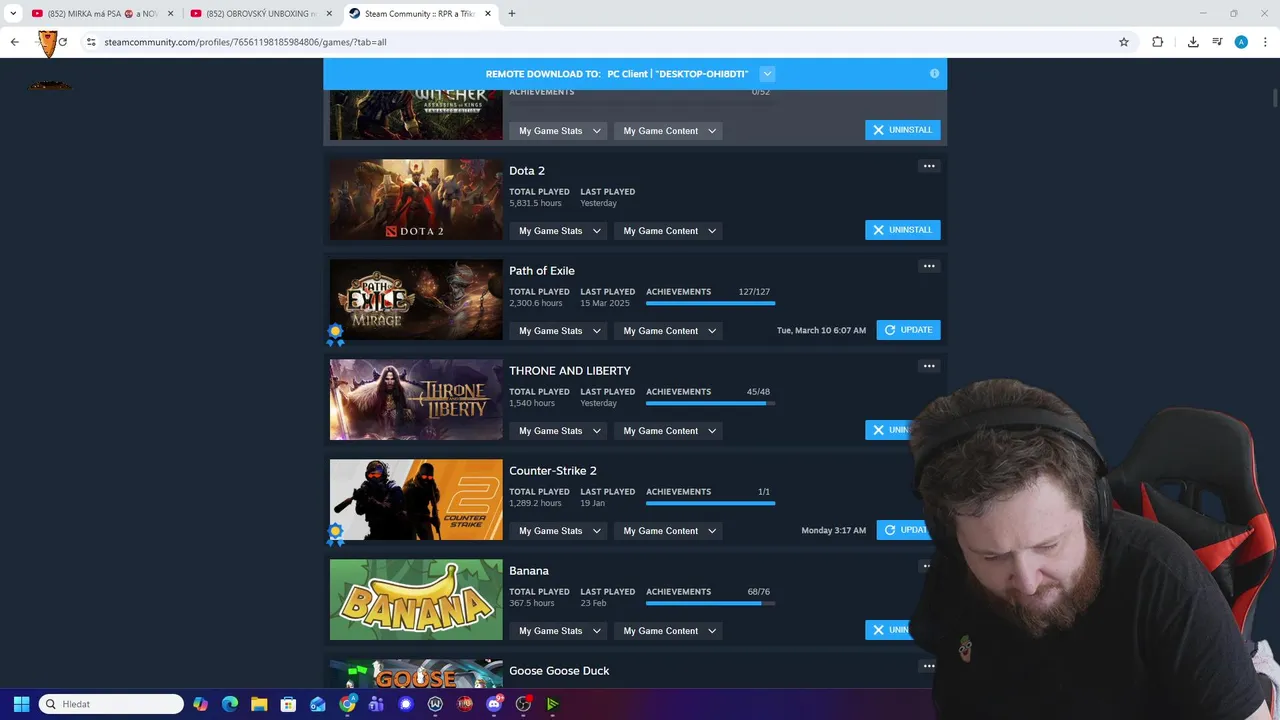Expand Path of Exile My Game Content dropdown
Screen dimensions: 1280x720
pyautogui.click(x=670, y=331)
